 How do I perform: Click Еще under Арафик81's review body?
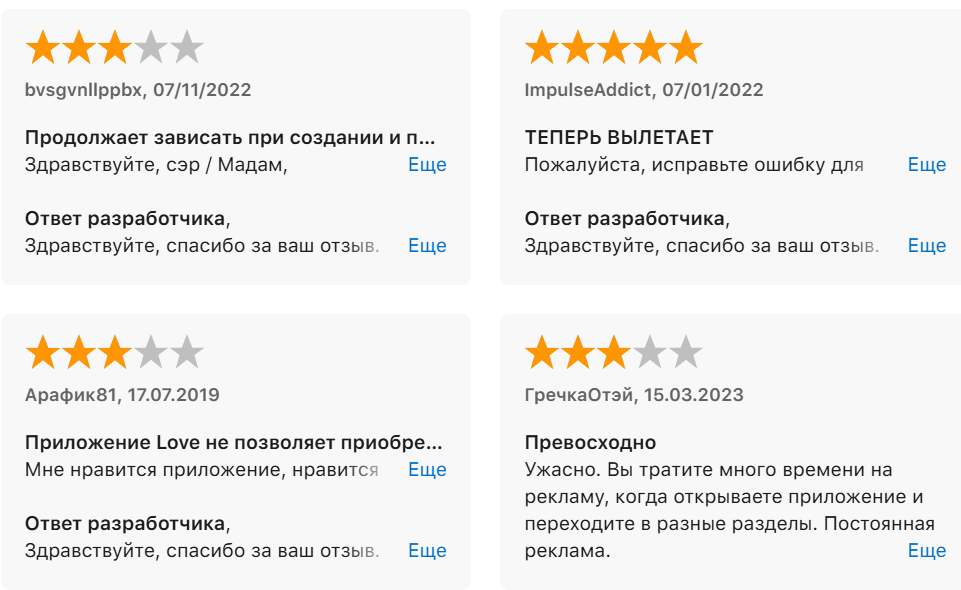tap(426, 469)
